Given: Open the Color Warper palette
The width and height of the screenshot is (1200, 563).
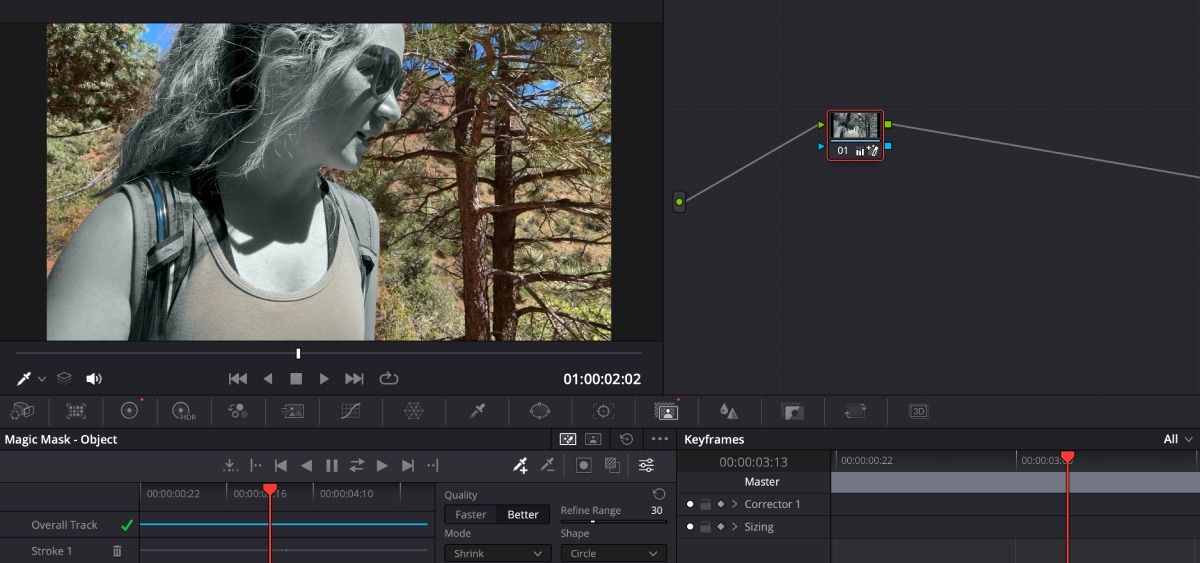Looking at the screenshot, I should coord(413,411).
